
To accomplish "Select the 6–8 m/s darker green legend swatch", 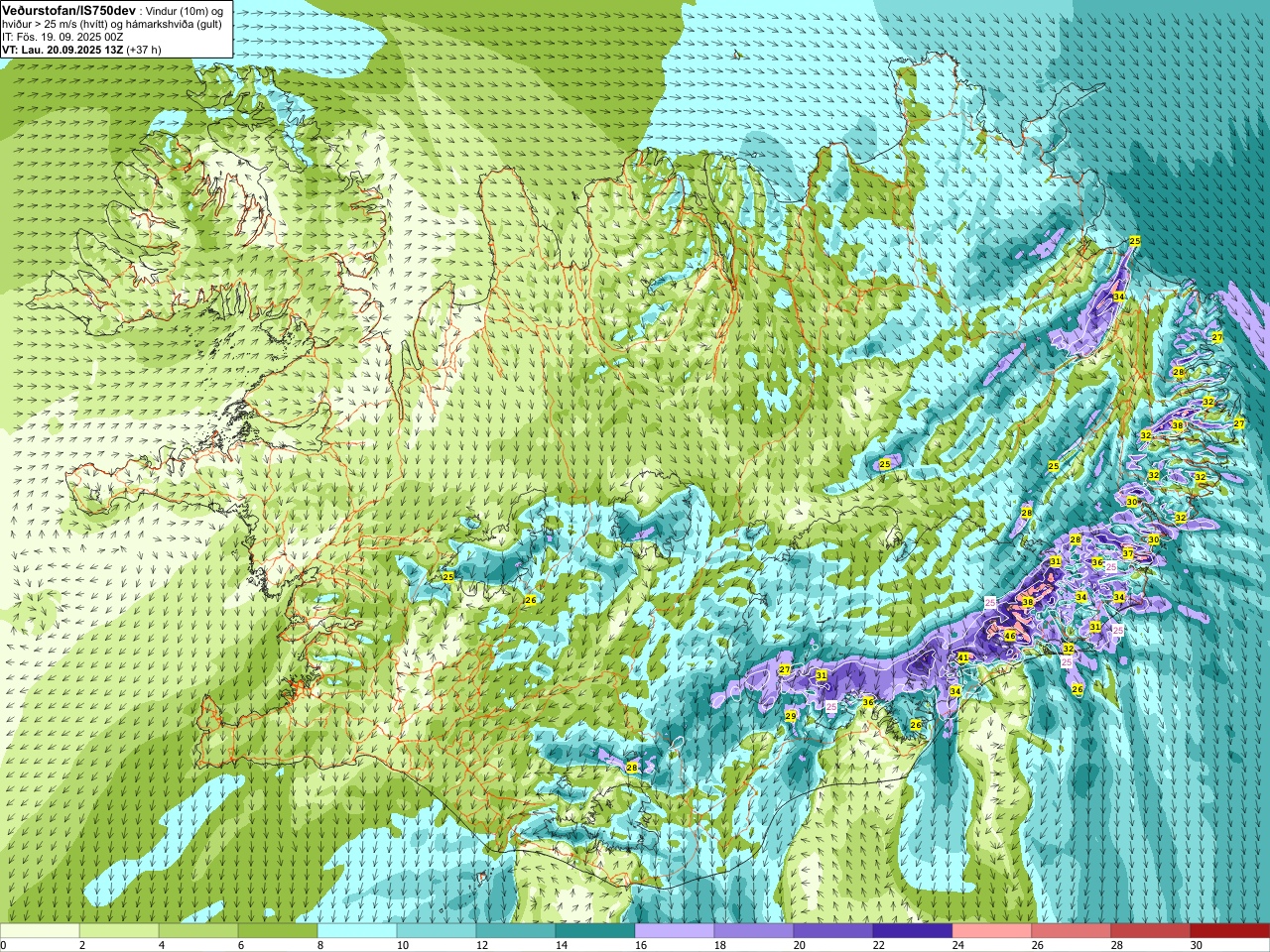I will 278,931.
